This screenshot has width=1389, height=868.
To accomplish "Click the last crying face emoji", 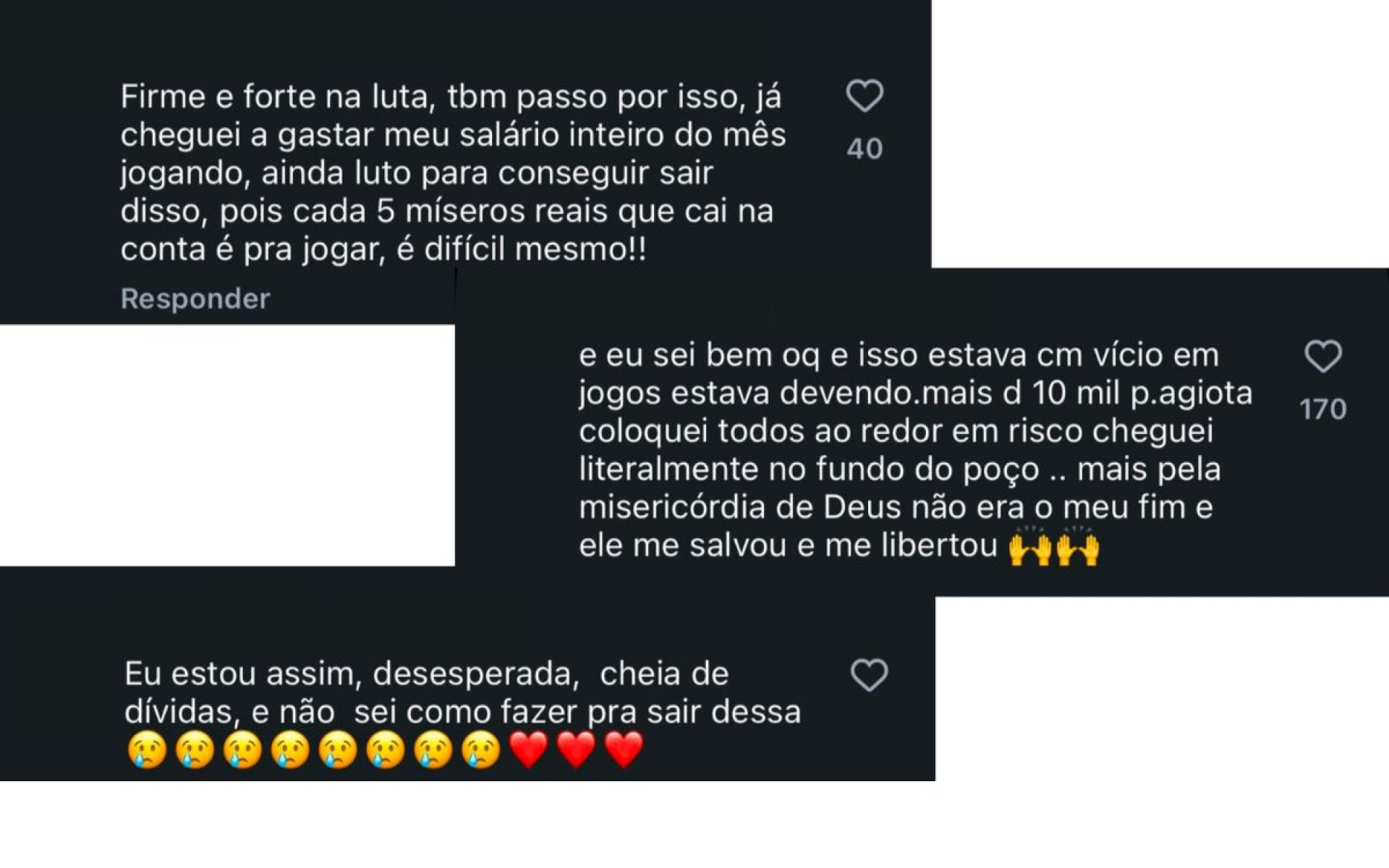I will pyautogui.click(x=481, y=749).
